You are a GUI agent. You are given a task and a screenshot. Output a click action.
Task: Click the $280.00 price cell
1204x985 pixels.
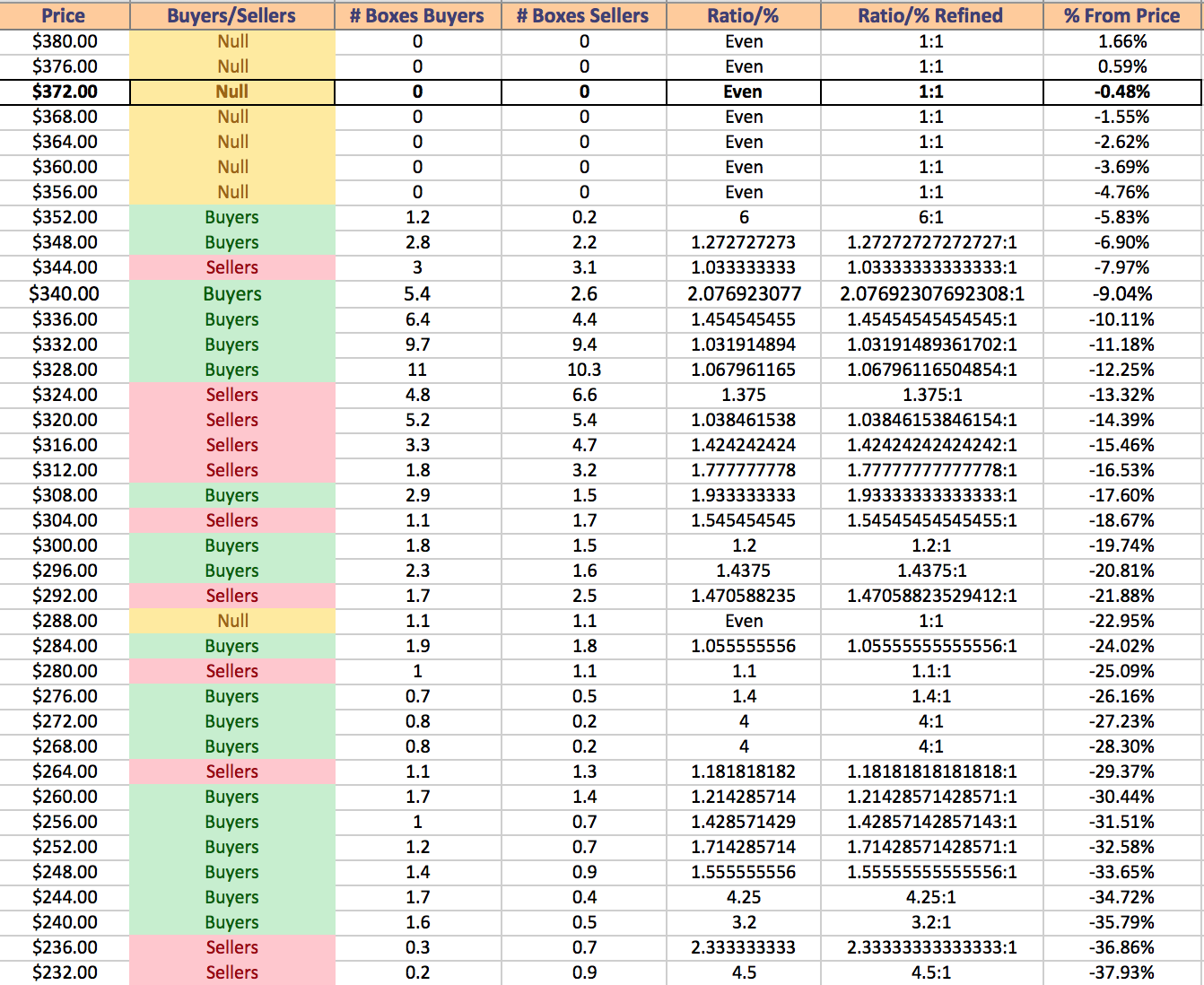65,671
